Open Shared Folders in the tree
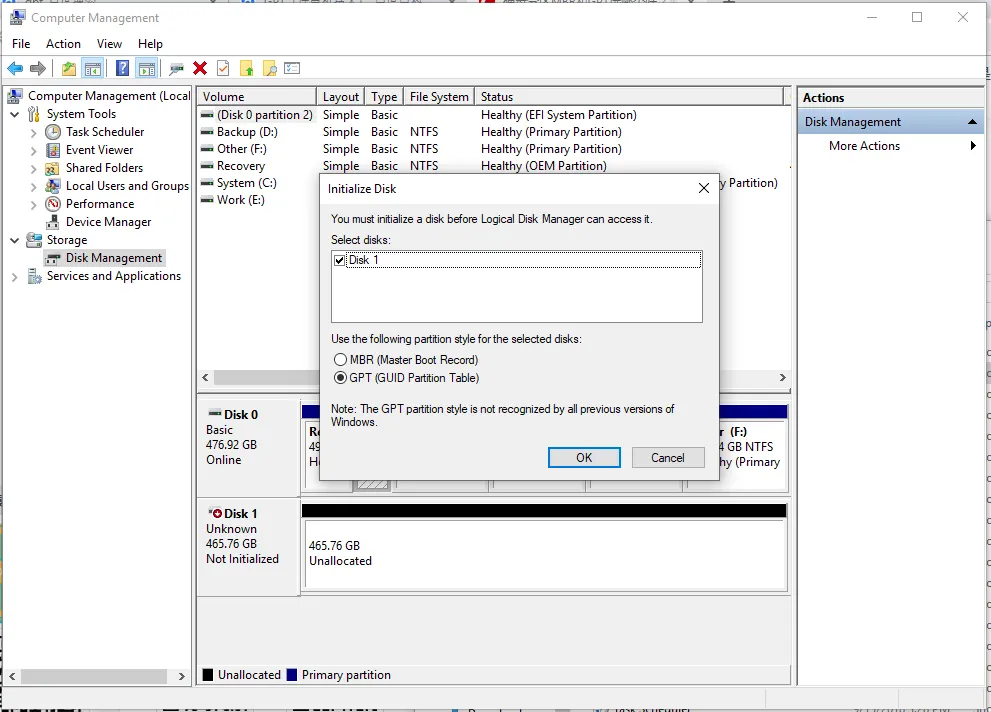 [104, 168]
